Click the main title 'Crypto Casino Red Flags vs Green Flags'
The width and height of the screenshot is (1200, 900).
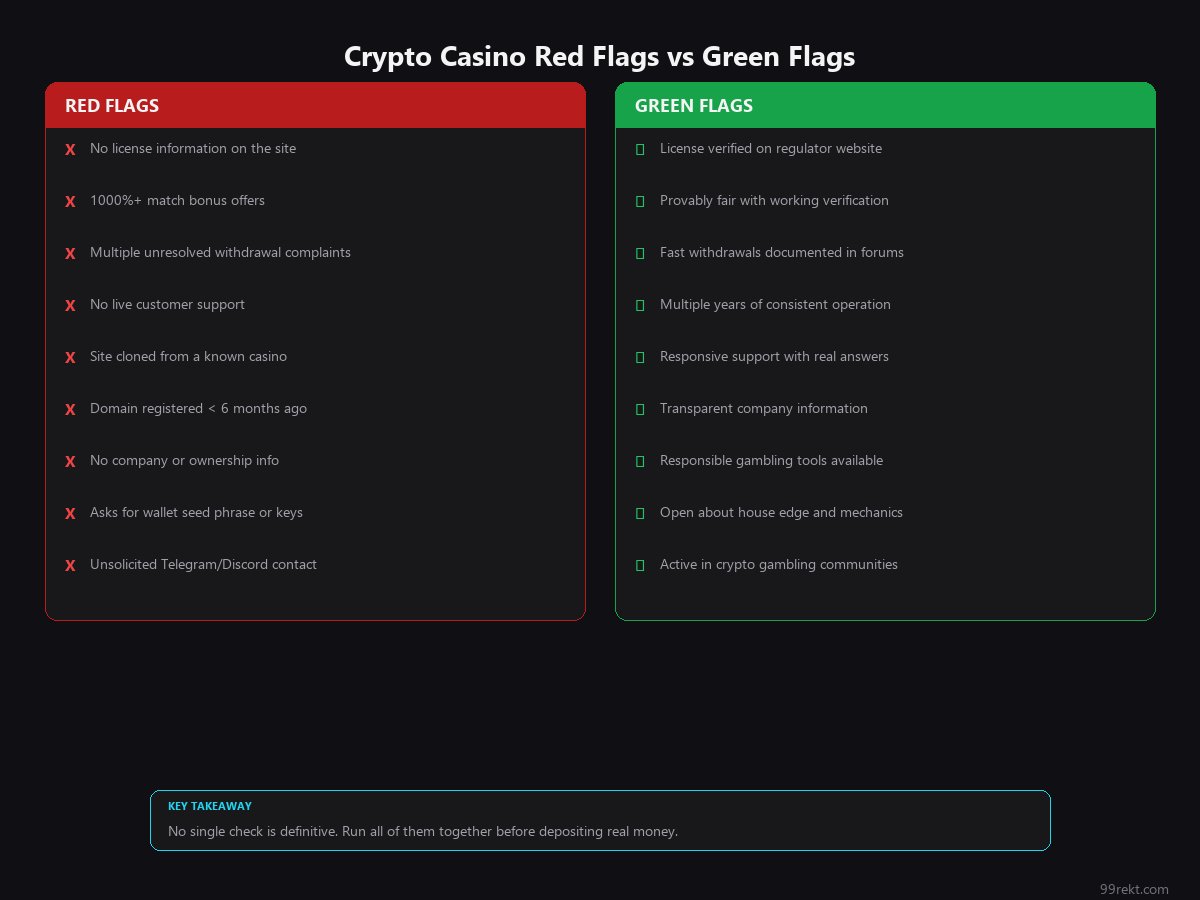coord(600,57)
